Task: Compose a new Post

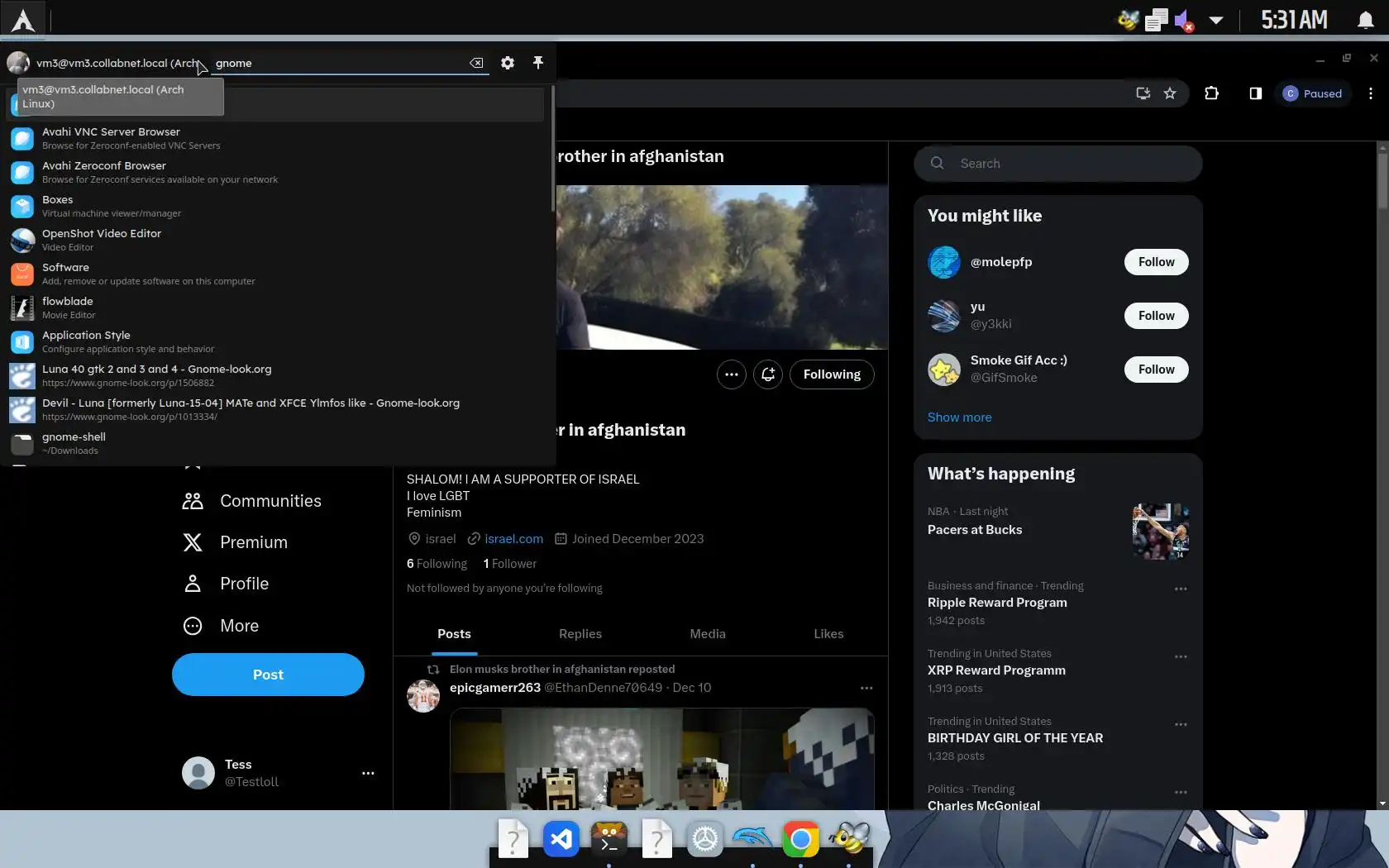Action: pos(268,675)
